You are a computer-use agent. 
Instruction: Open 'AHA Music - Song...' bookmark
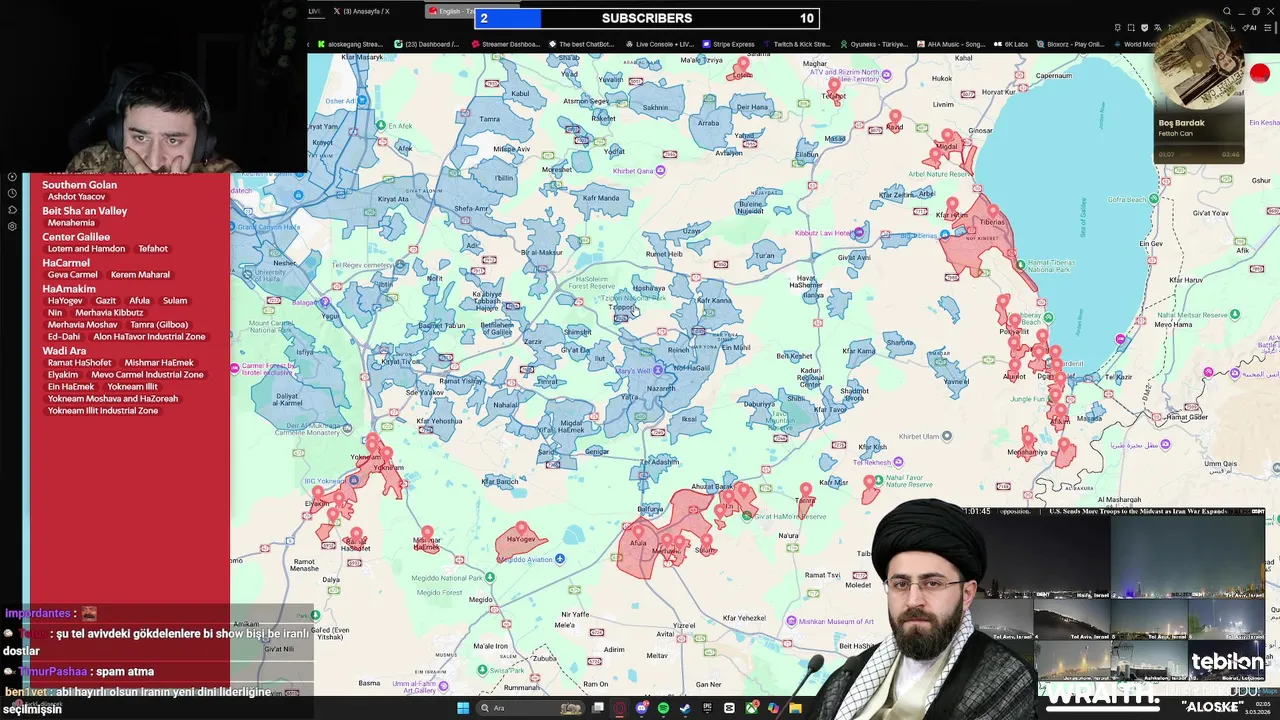(x=950, y=44)
